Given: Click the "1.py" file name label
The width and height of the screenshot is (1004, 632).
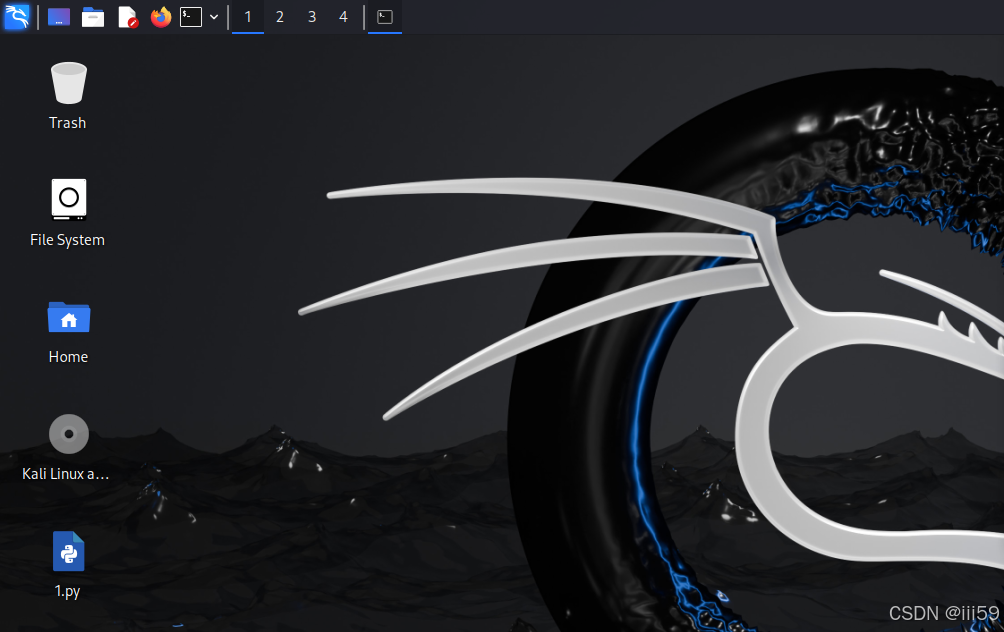Looking at the screenshot, I should (x=67, y=591).
